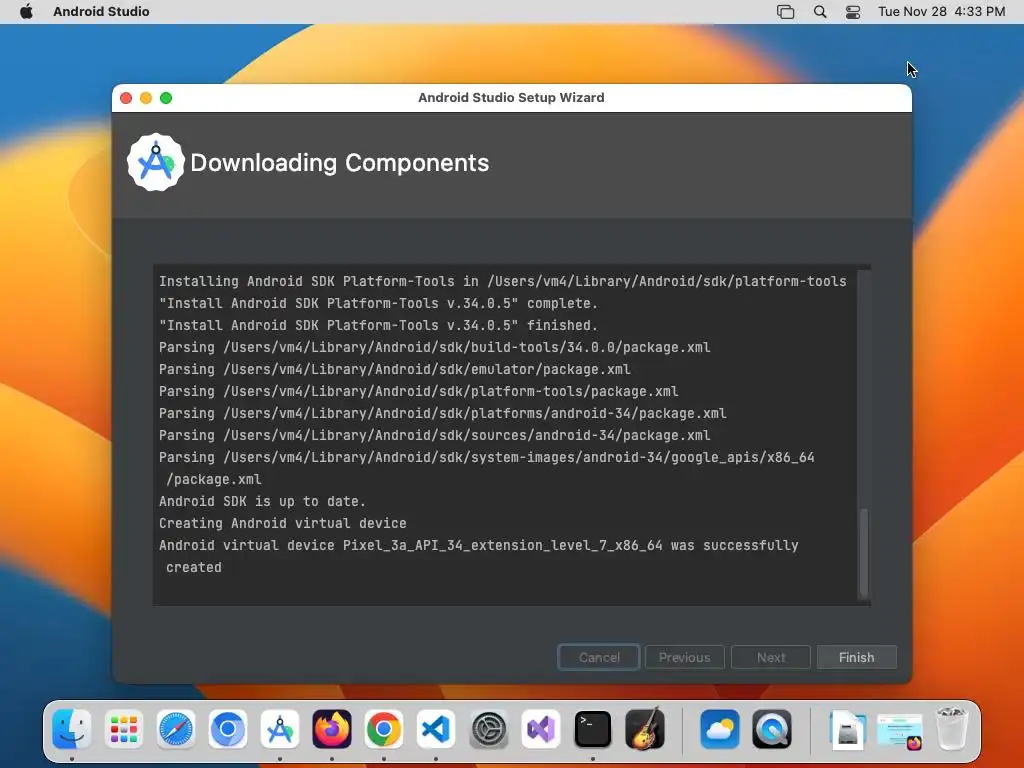Minimize the wizard with yellow button
1024x768 pixels.
click(146, 98)
